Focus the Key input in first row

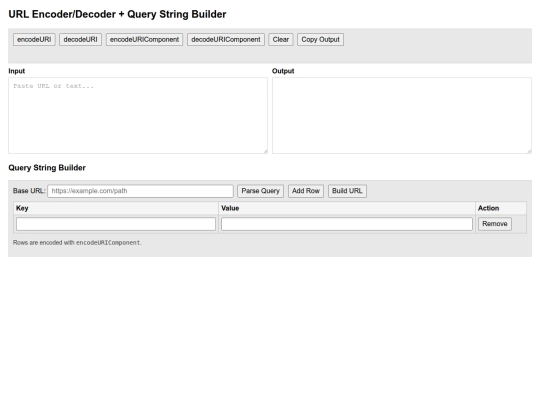pos(116,224)
